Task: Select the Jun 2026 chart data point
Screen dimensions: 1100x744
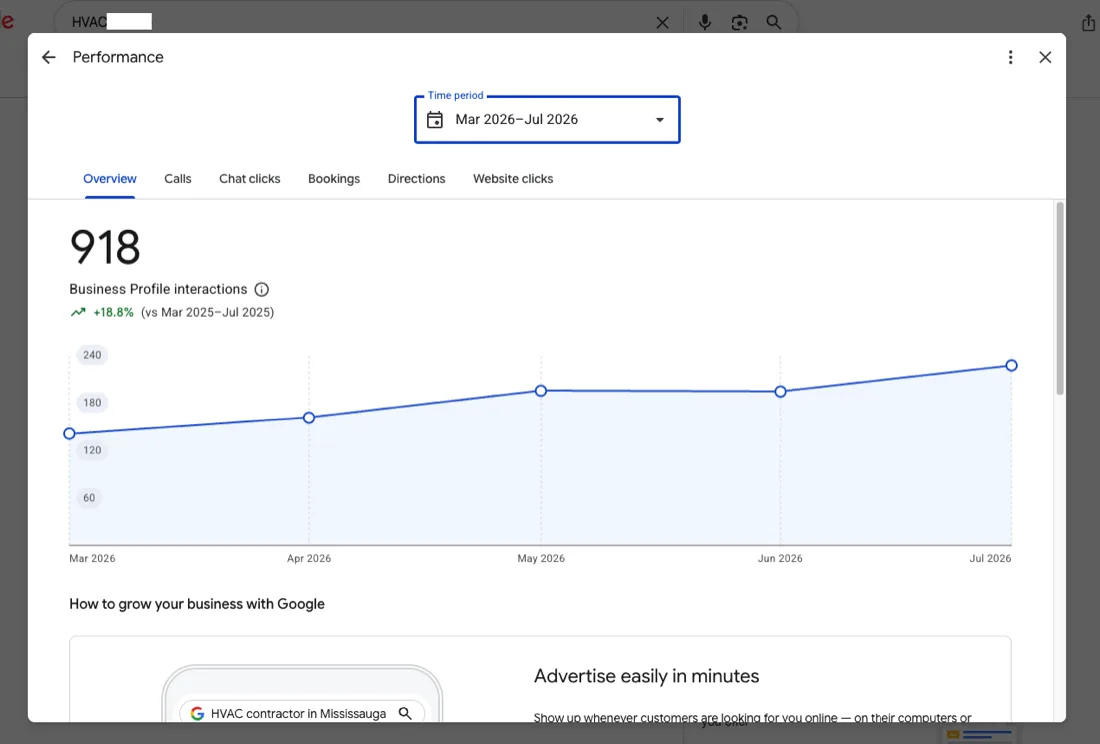Action: tap(780, 392)
